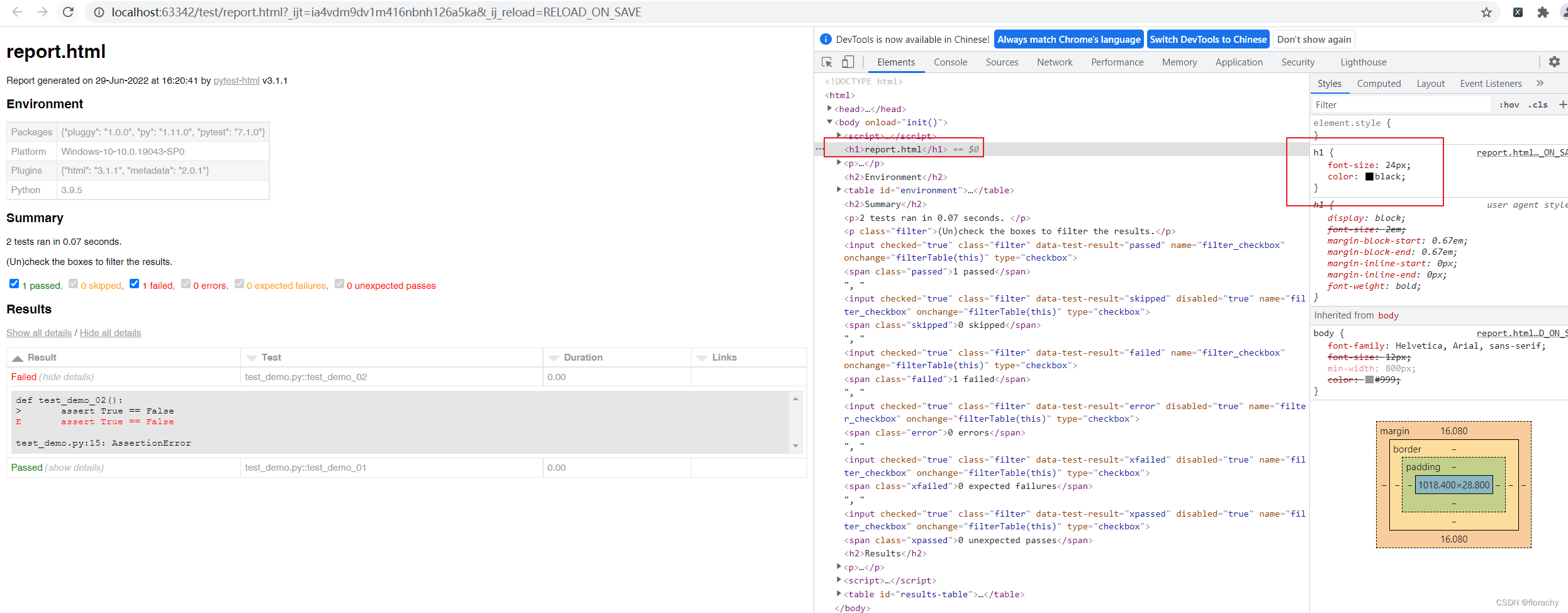The width and height of the screenshot is (1568, 613).
Task: Click Hide all details link
Action: [x=110, y=333]
